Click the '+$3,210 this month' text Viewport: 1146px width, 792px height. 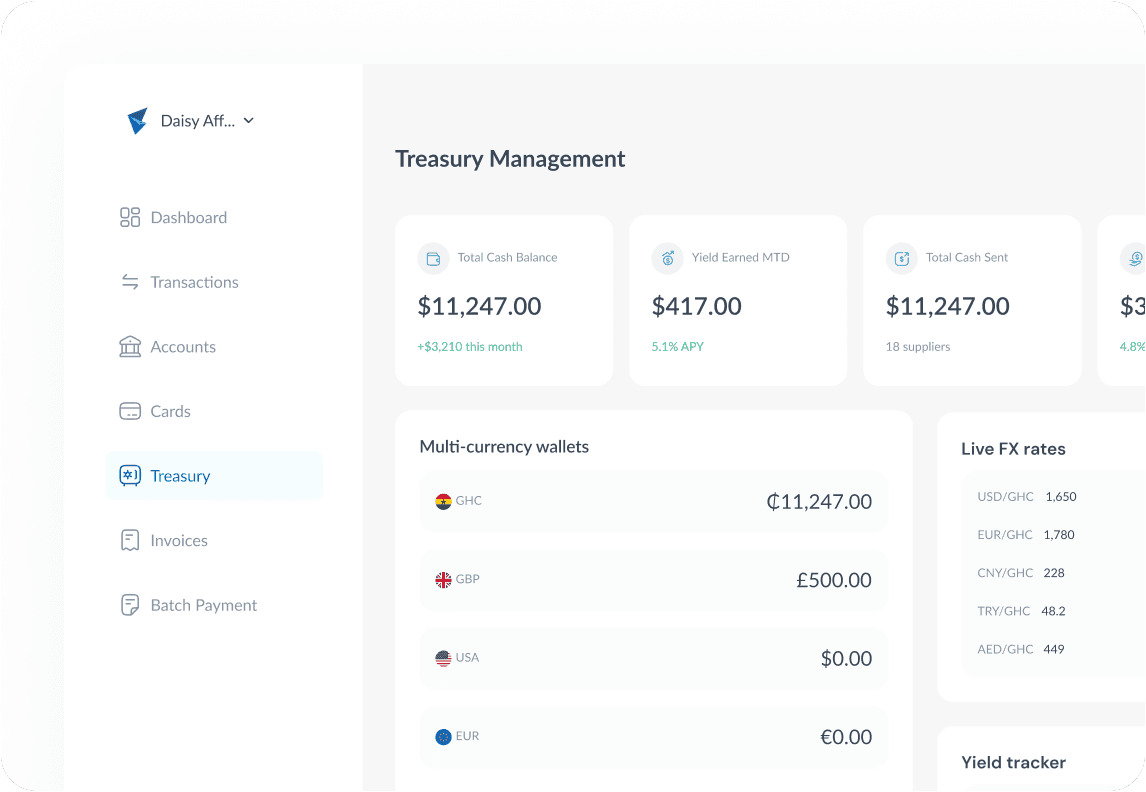pyautogui.click(x=470, y=346)
